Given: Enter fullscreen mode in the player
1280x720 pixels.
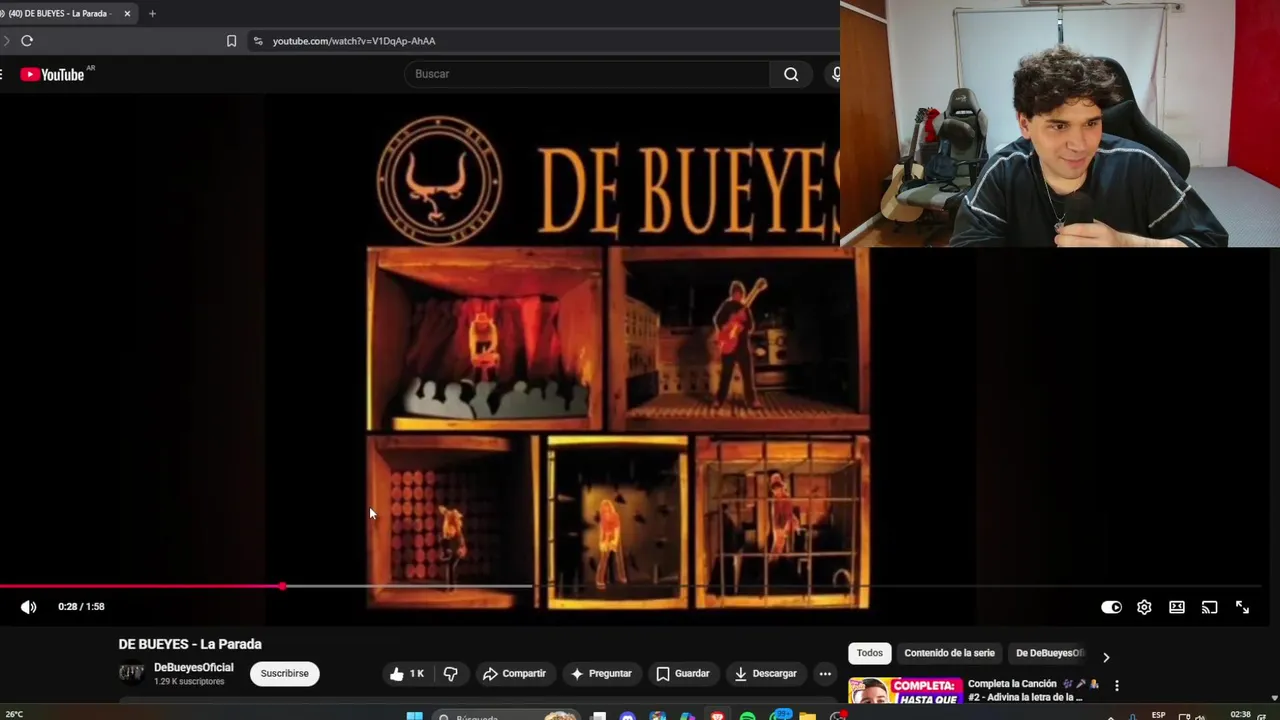Looking at the screenshot, I should point(1242,607).
